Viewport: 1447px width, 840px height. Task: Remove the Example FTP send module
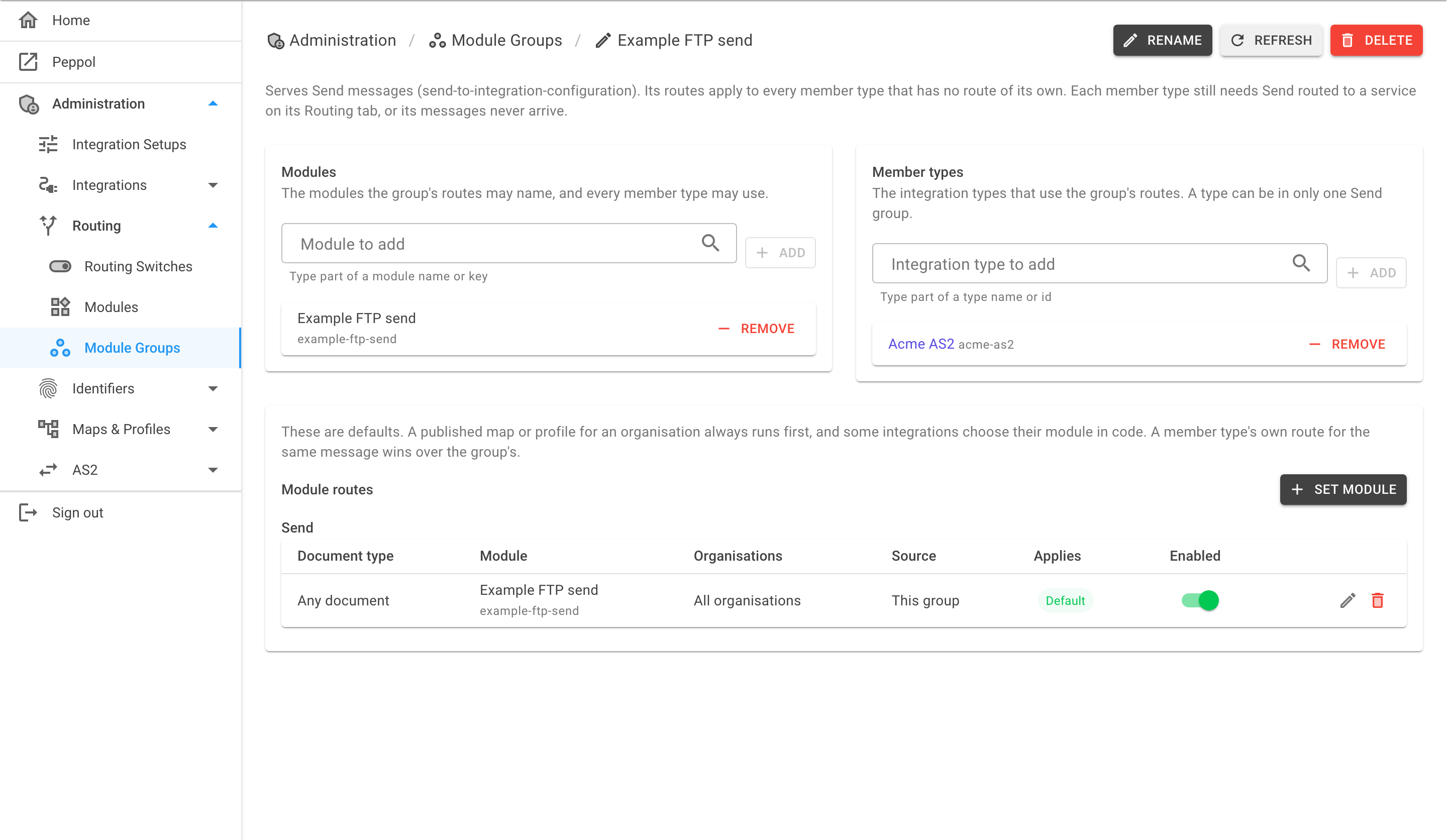click(756, 329)
